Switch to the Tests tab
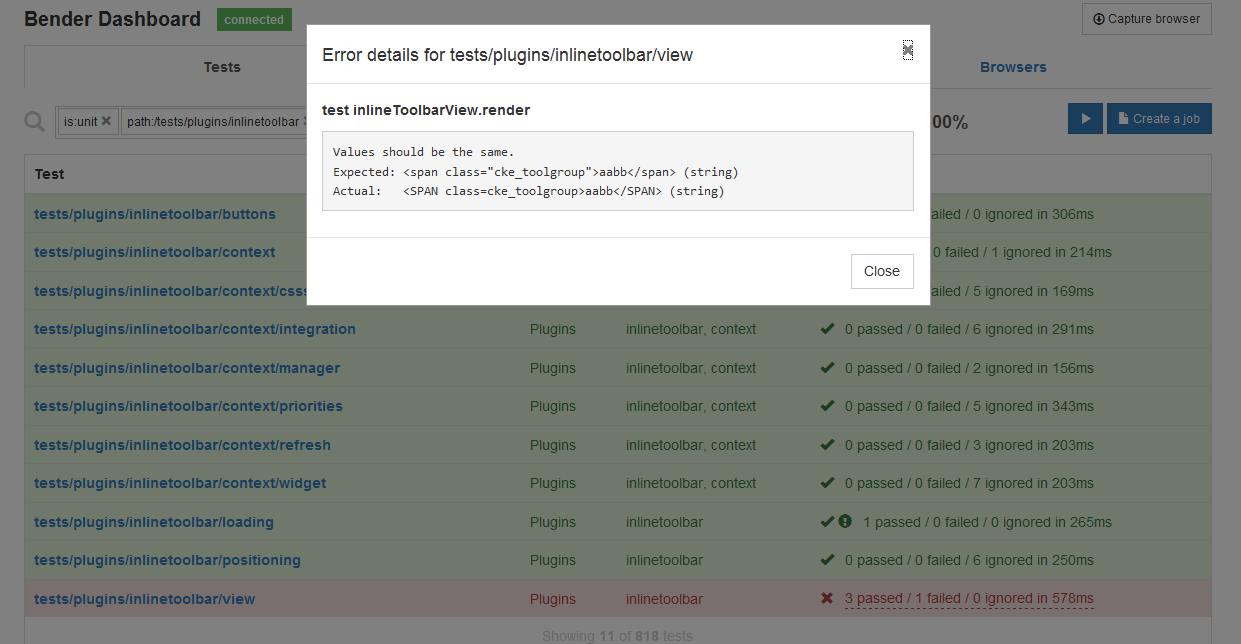The height and width of the screenshot is (644, 1241). 222,67
